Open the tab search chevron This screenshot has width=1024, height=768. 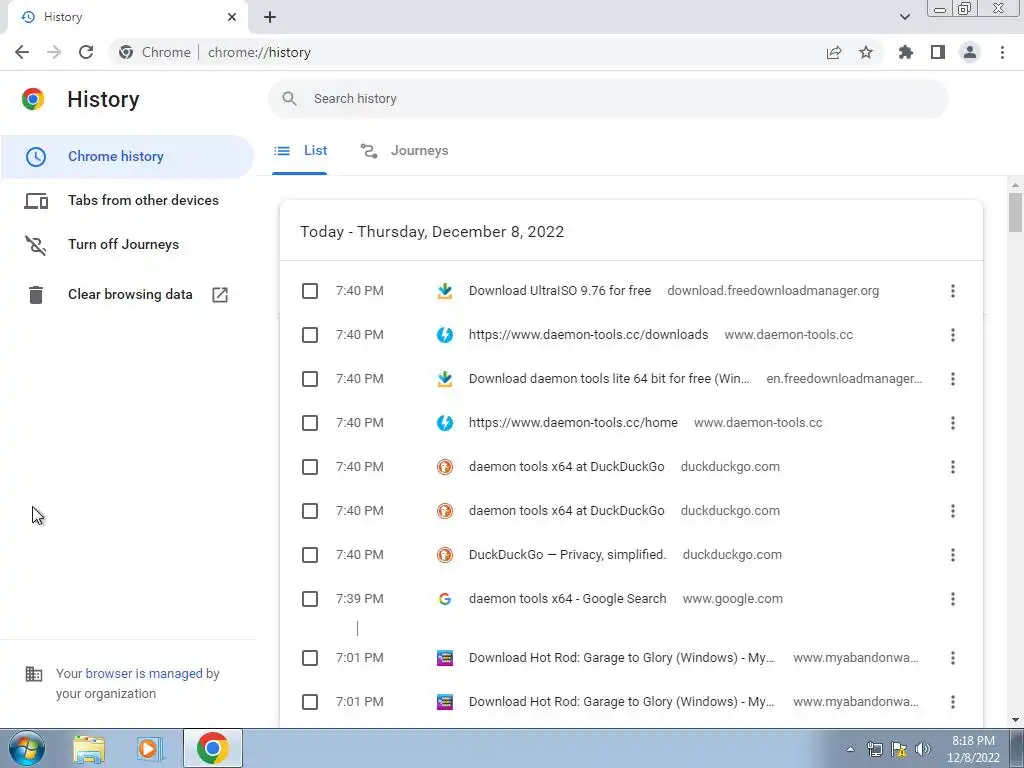(904, 17)
